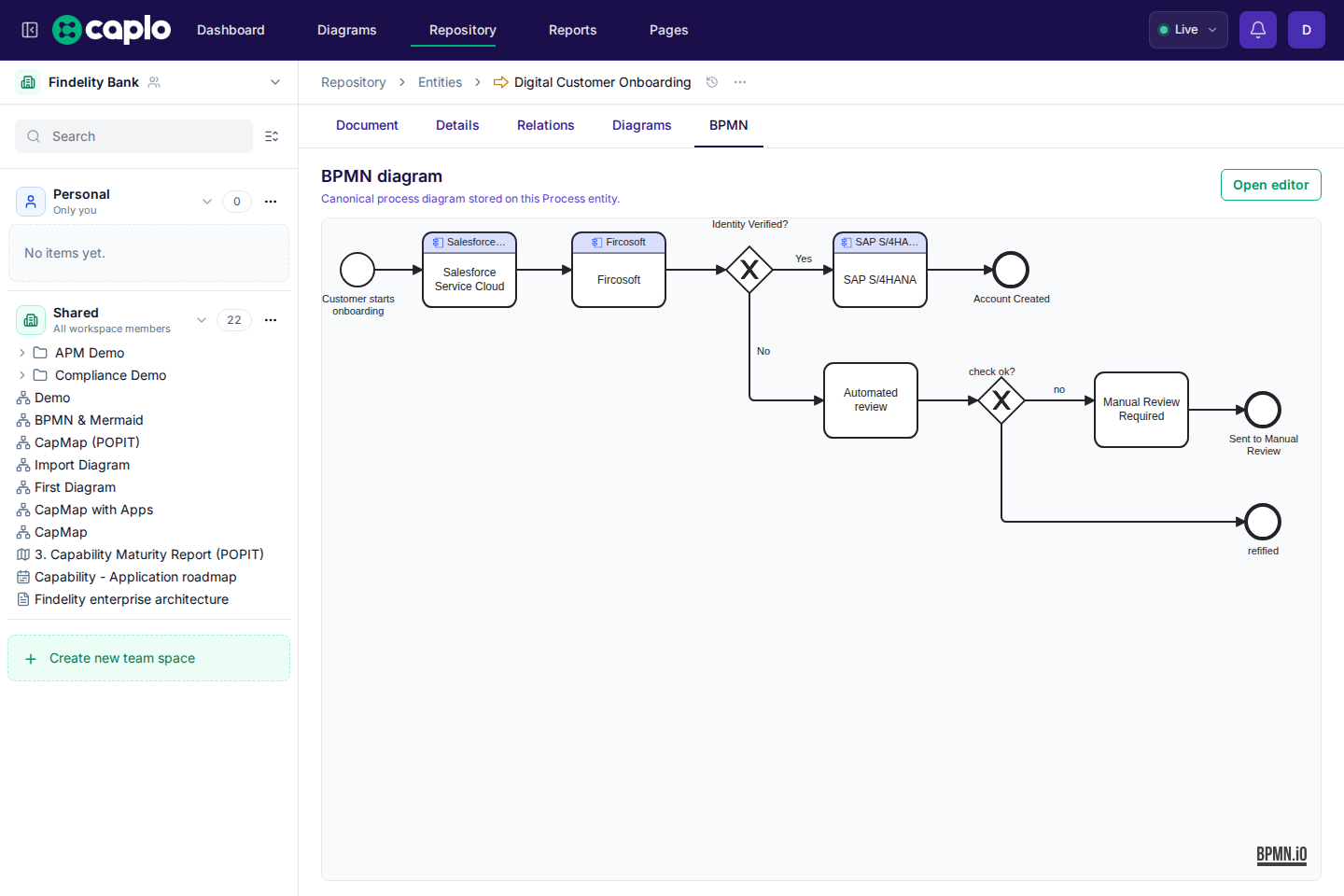Focus the sidebar Search field
Viewport: 1344px width, 896px height.
coord(133,136)
